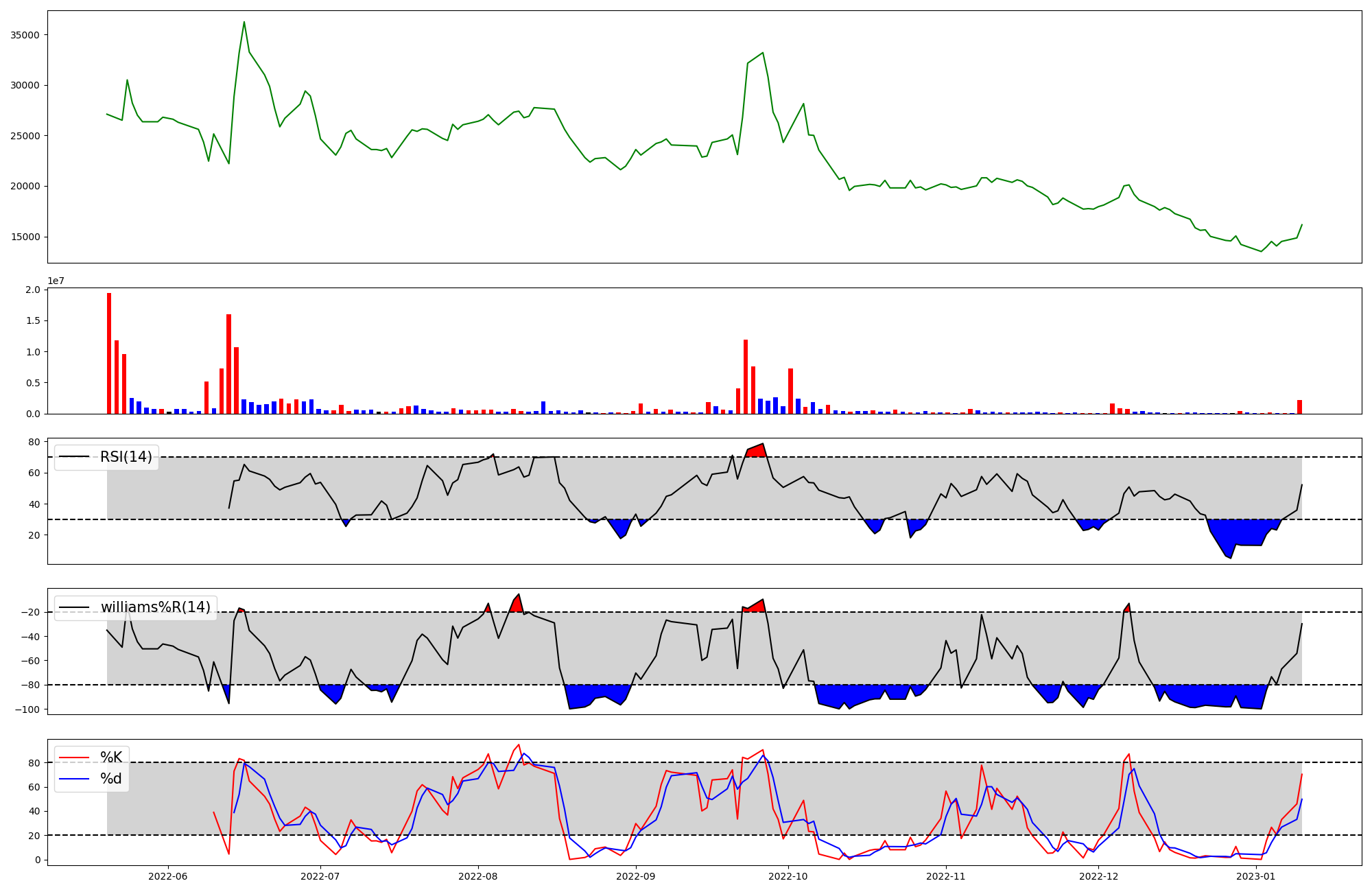Click the red overbought fill in the RSI panel
This screenshot has width=1372, height=892.
point(757,451)
